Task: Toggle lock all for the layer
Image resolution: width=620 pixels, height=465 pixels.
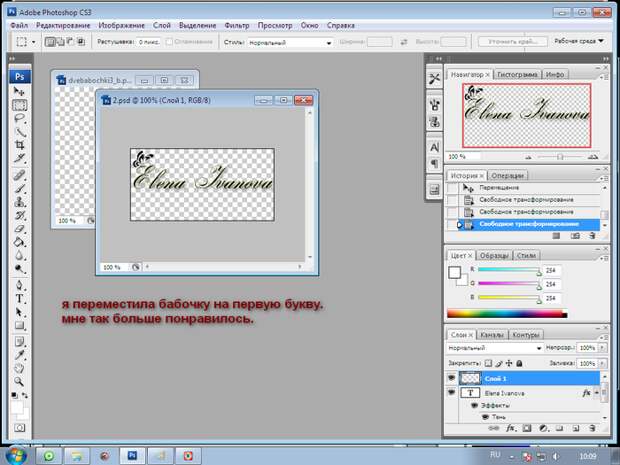Action: point(519,363)
